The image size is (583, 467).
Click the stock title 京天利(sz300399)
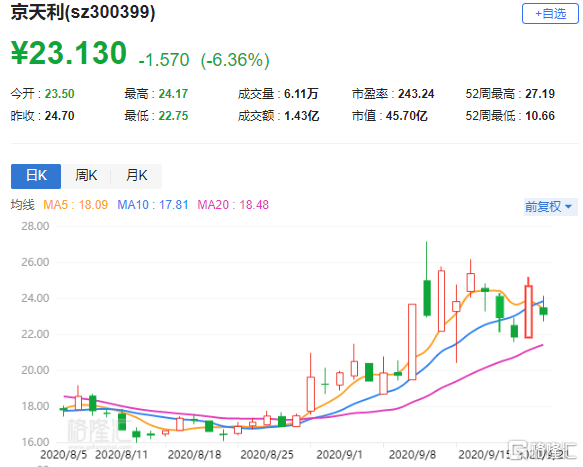click(x=83, y=12)
